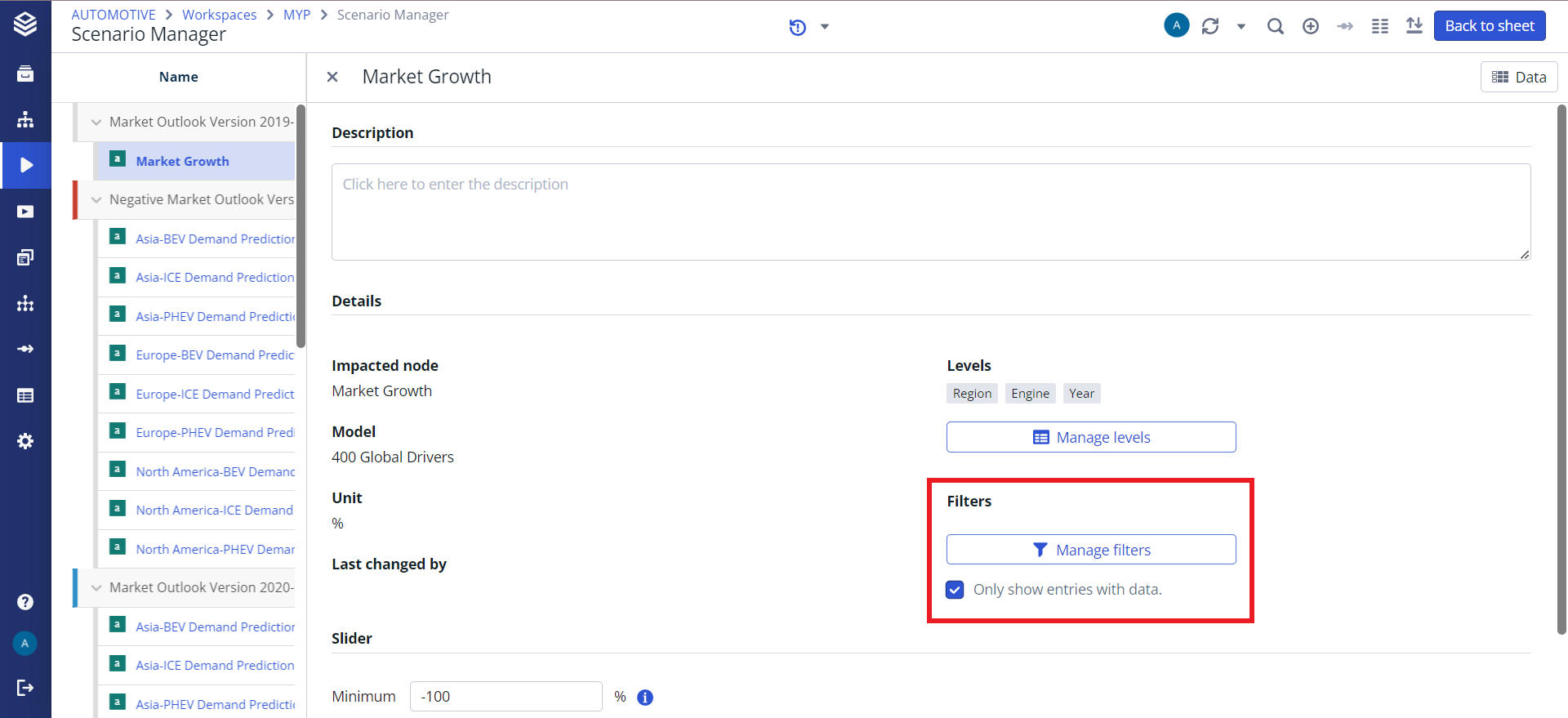Viewport: 1568px width, 718px height.
Task: Click the Manage filters button
Action: coord(1091,550)
